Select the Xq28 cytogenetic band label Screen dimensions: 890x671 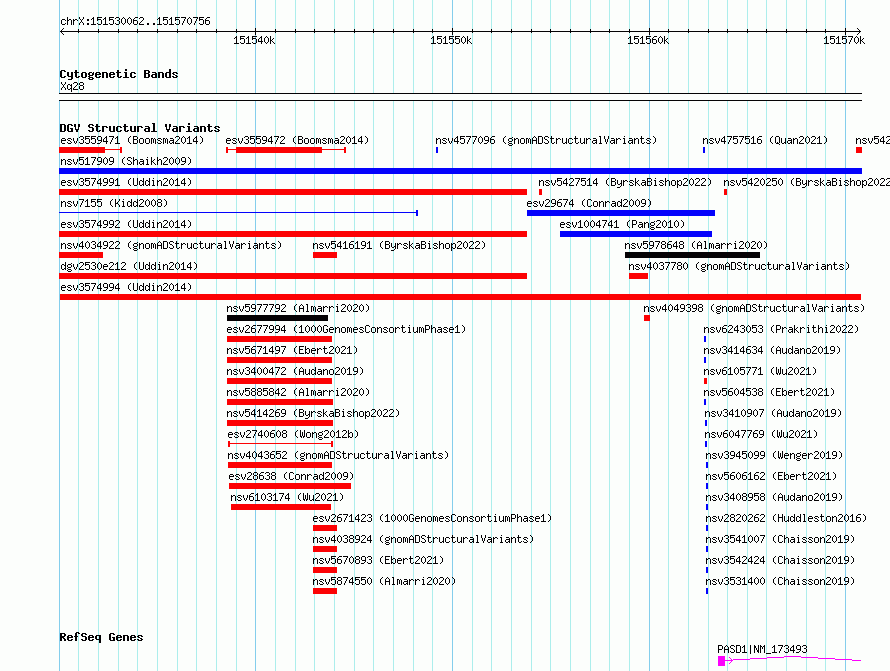[72, 86]
